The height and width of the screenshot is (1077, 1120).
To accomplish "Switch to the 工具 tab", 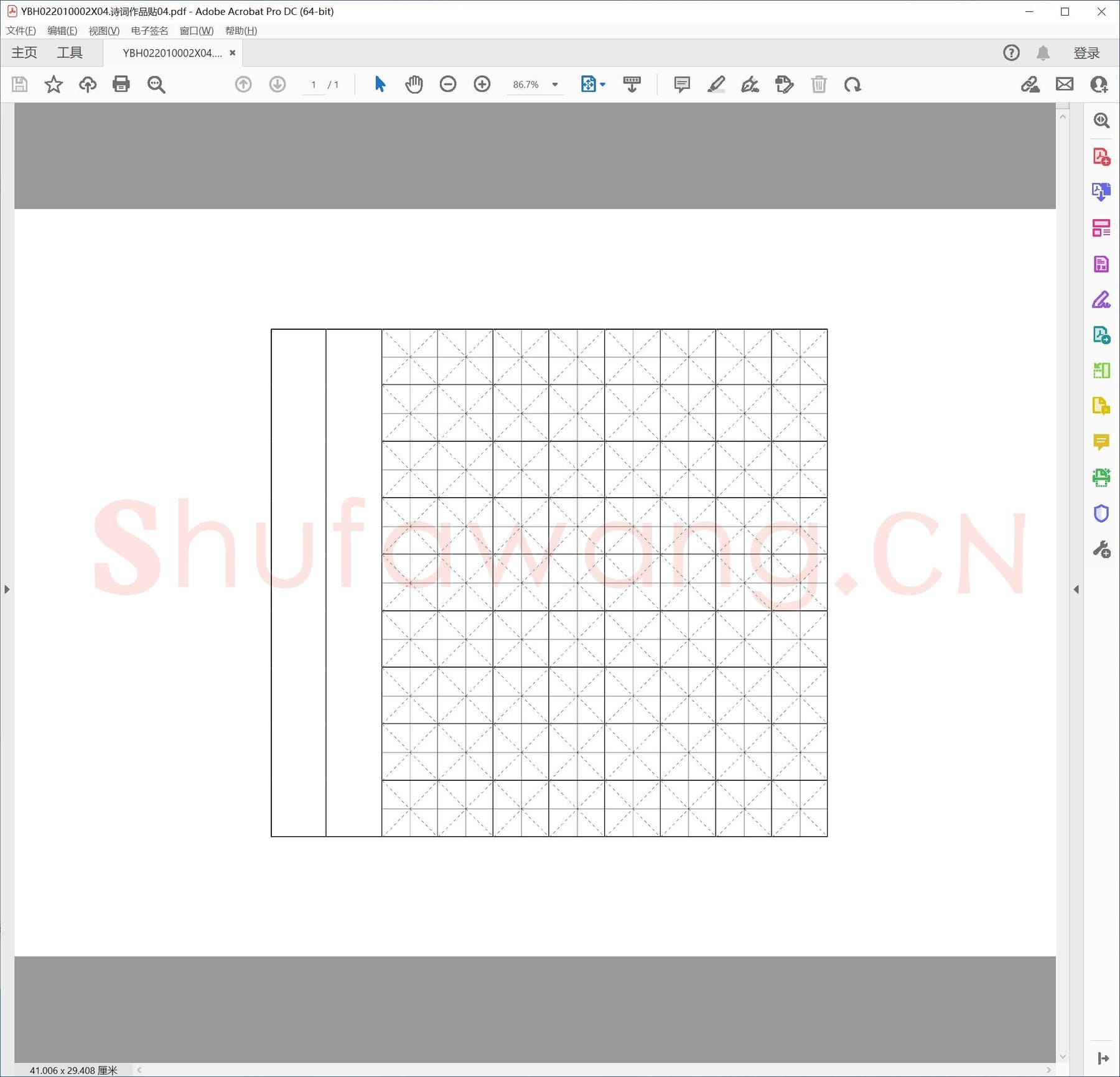I will tap(70, 53).
